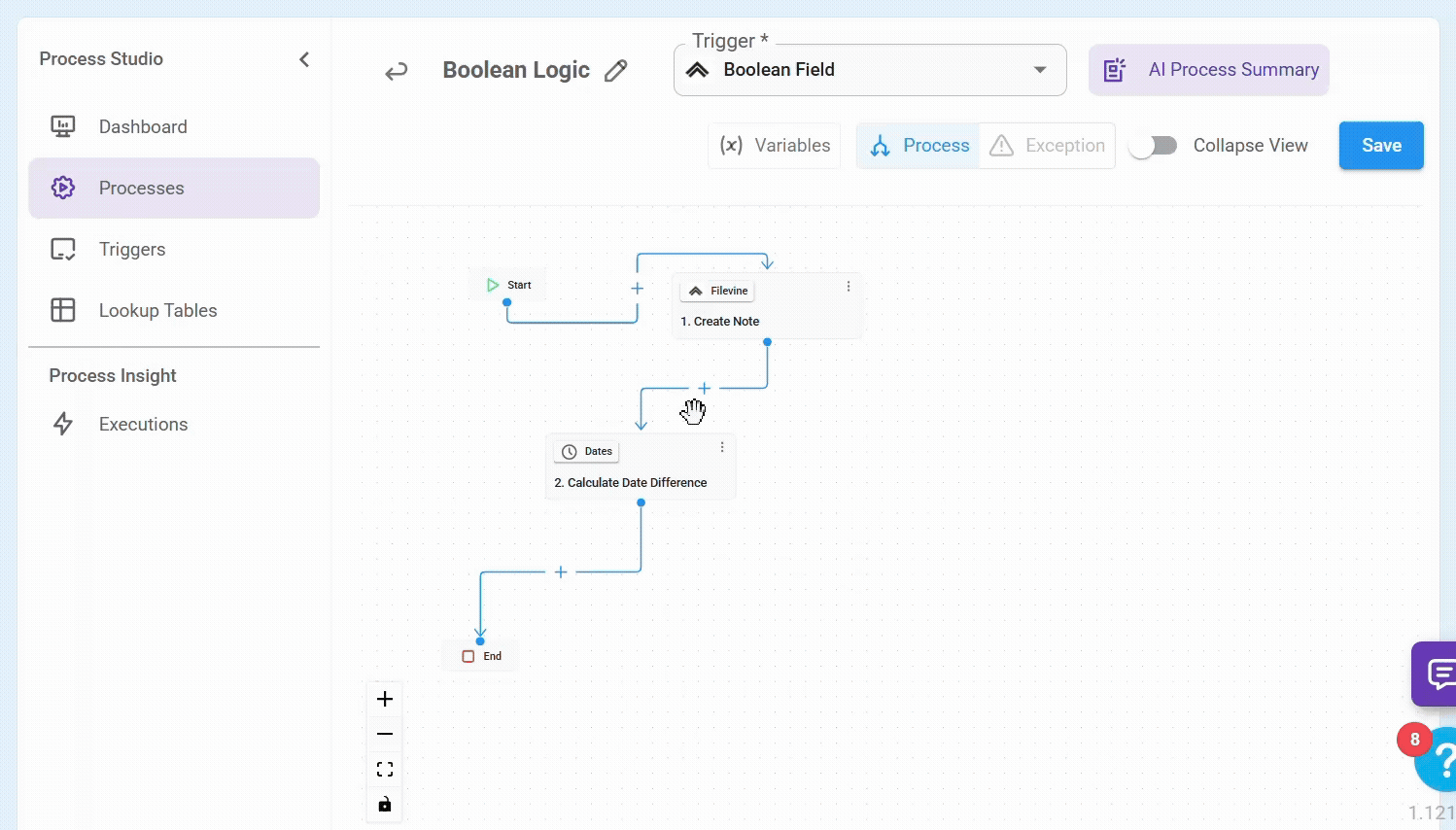
Task: Fit view using the fullscreen icon
Action: (x=385, y=770)
